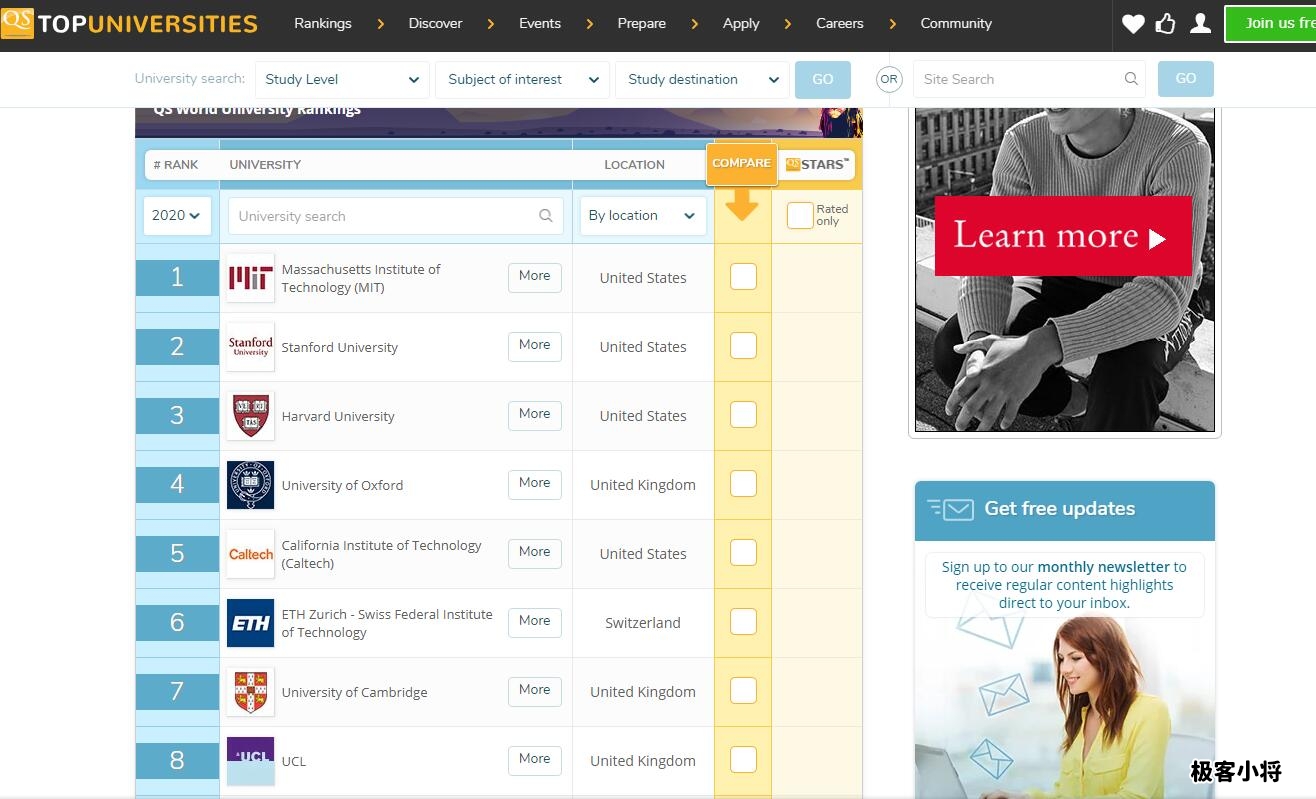Click the Harvard University crest logo

pos(250,416)
